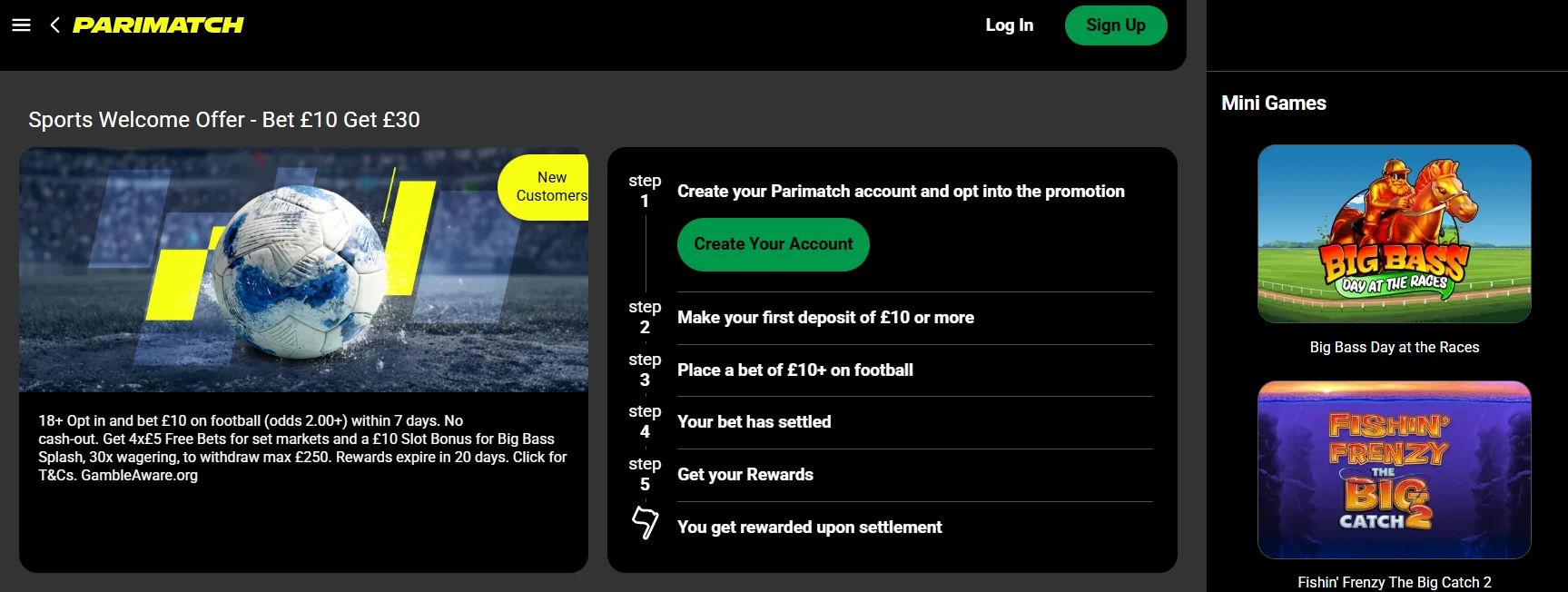
Task: Click Big Bass Day at the Races title
Action: coord(1394,348)
